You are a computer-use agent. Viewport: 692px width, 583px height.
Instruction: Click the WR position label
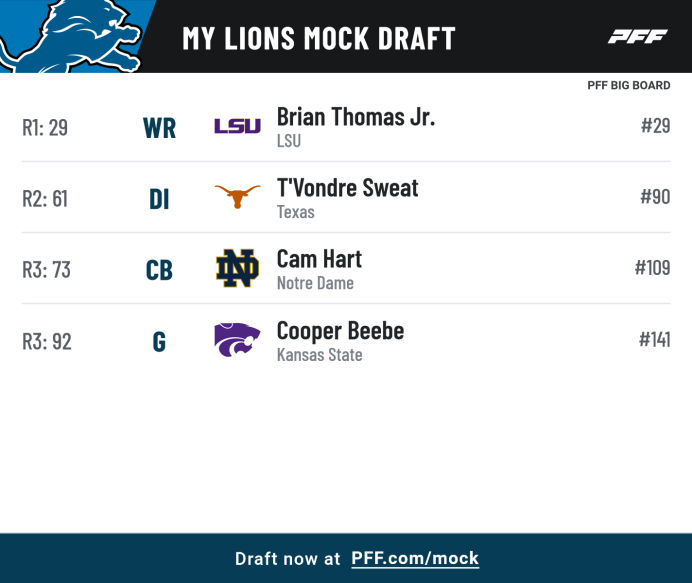coord(159,128)
